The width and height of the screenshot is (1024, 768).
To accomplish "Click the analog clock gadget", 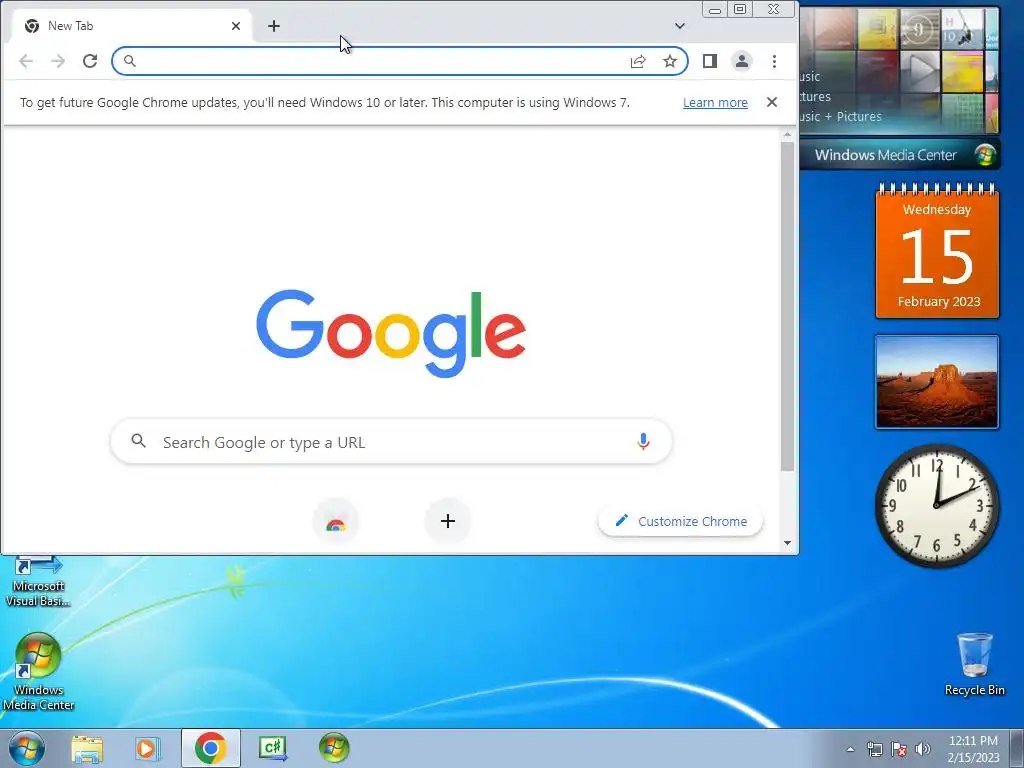I will click(x=937, y=506).
